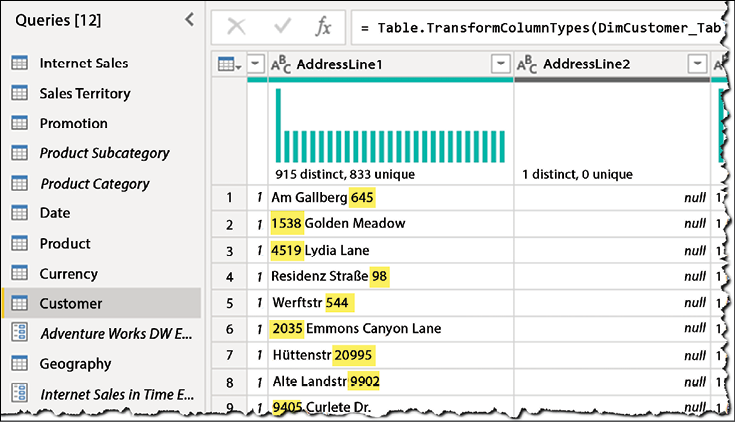This screenshot has width=735, height=422.
Task: Select cell '9405 Curlete Dr.'
Action: [x=391, y=406]
